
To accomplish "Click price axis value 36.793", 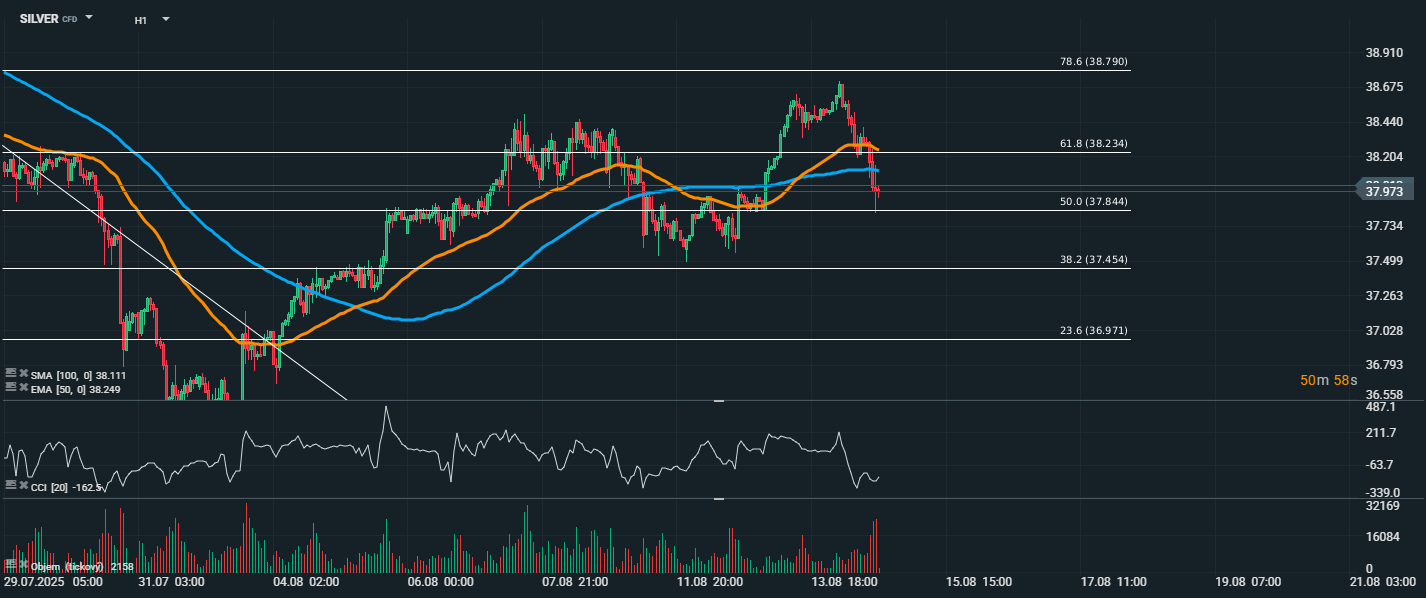I will click(1384, 365).
